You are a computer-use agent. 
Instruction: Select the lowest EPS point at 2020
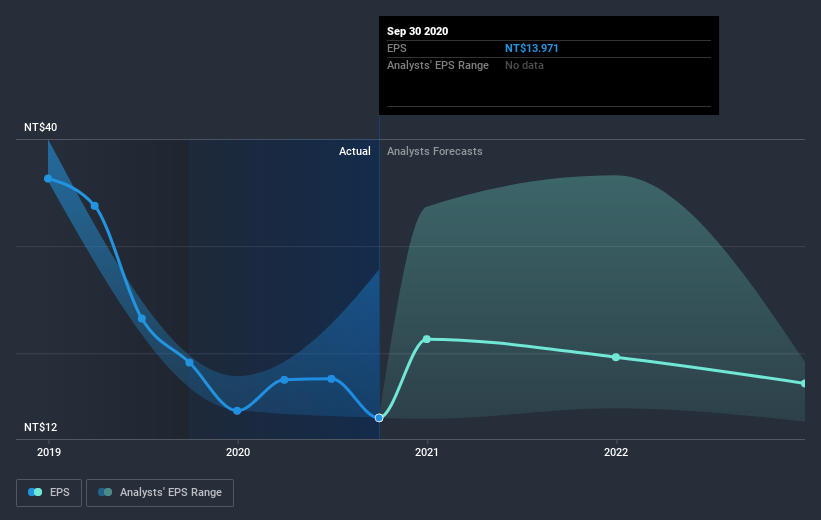tap(237, 411)
